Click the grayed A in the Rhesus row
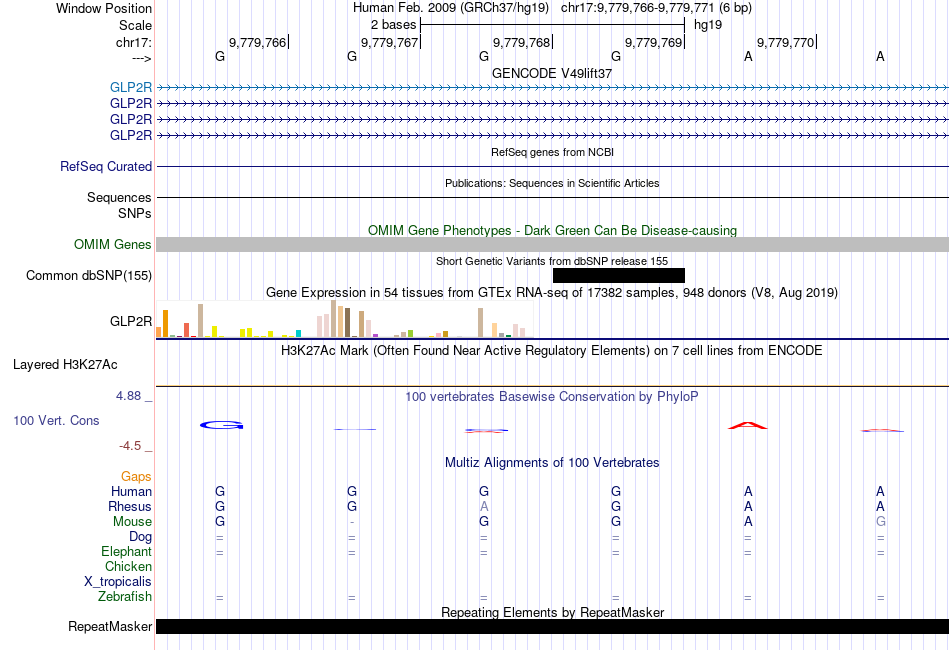 click(x=483, y=506)
